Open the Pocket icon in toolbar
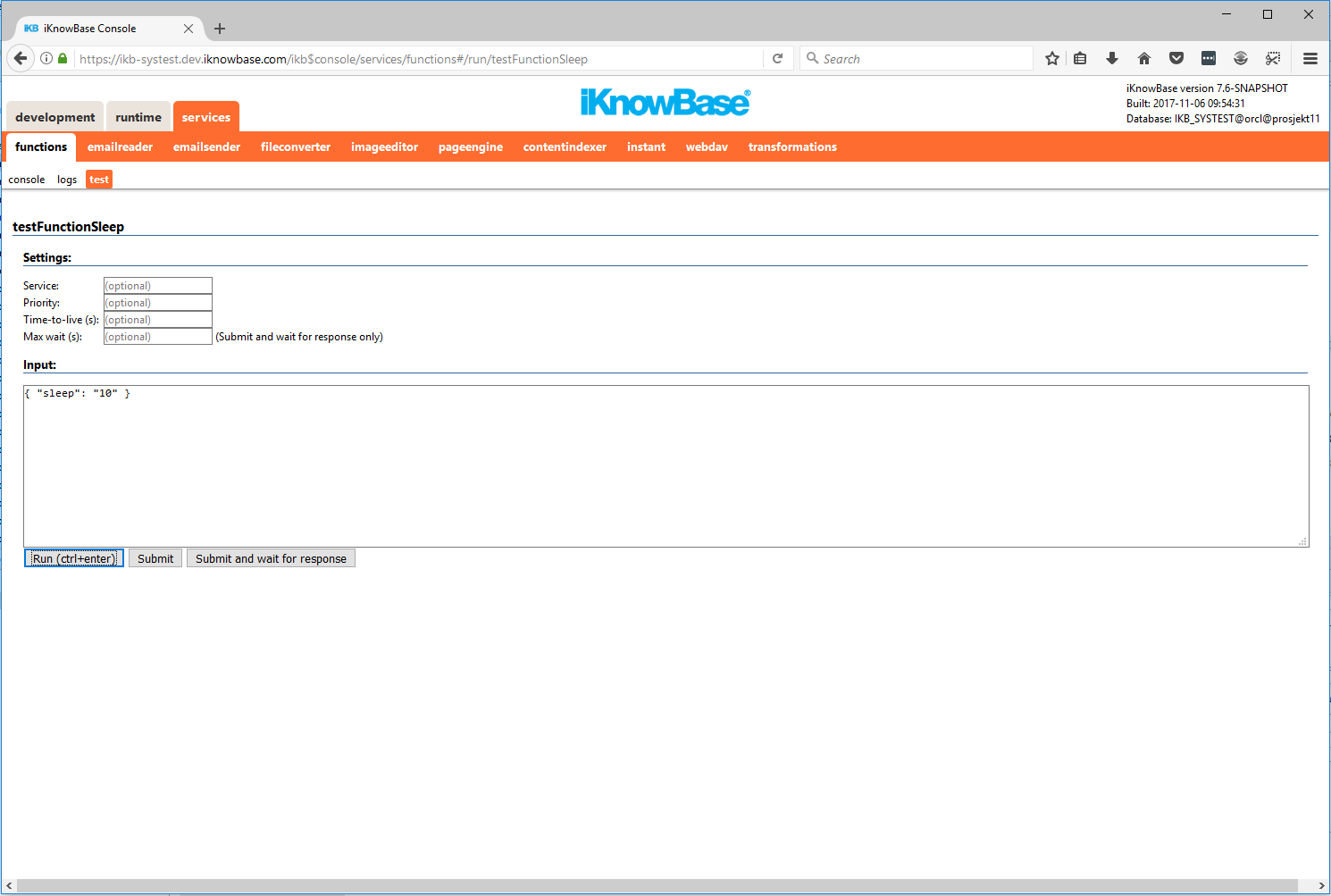Screen dimensions: 1331x896 click(1176, 59)
